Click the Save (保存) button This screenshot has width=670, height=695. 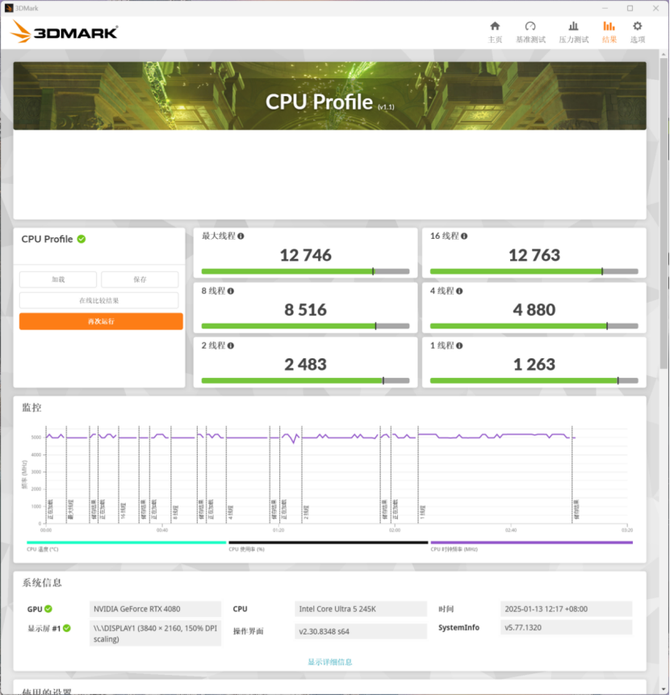pyautogui.click(x=140, y=279)
